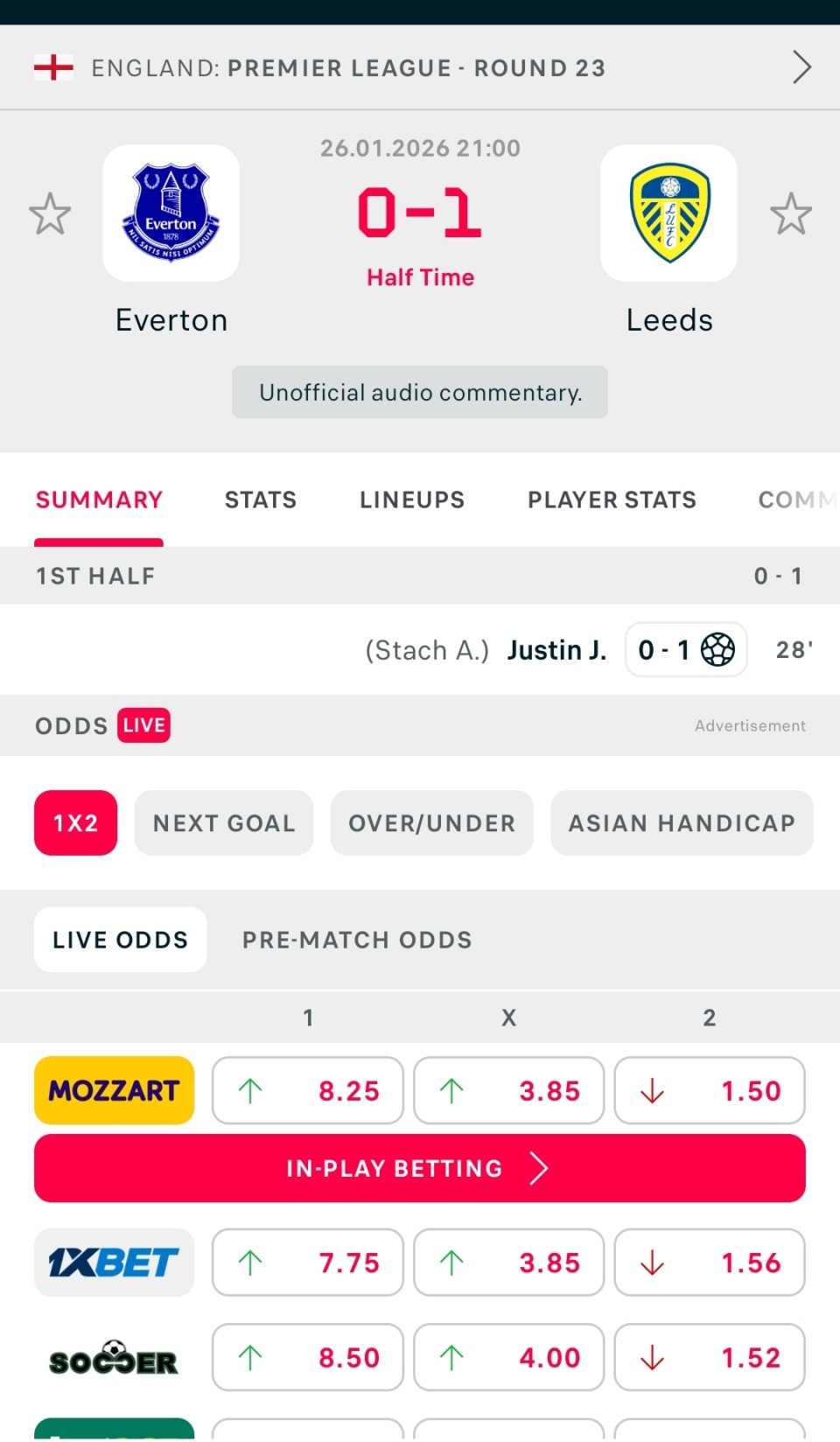Open the Mozzart bookmaker logo
The height and width of the screenshot is (1442, 840).
(x=114, y=1090)
